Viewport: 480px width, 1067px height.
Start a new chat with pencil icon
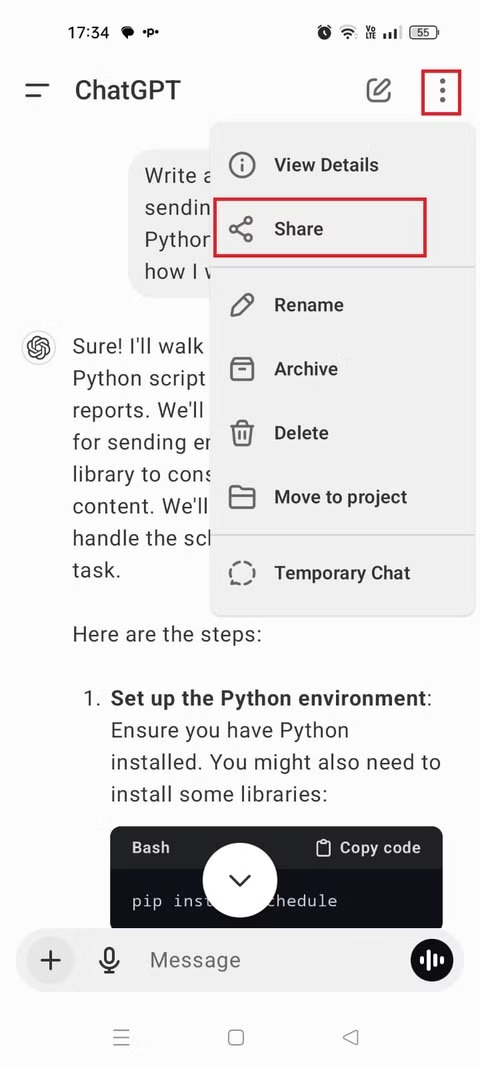(379, 90)
